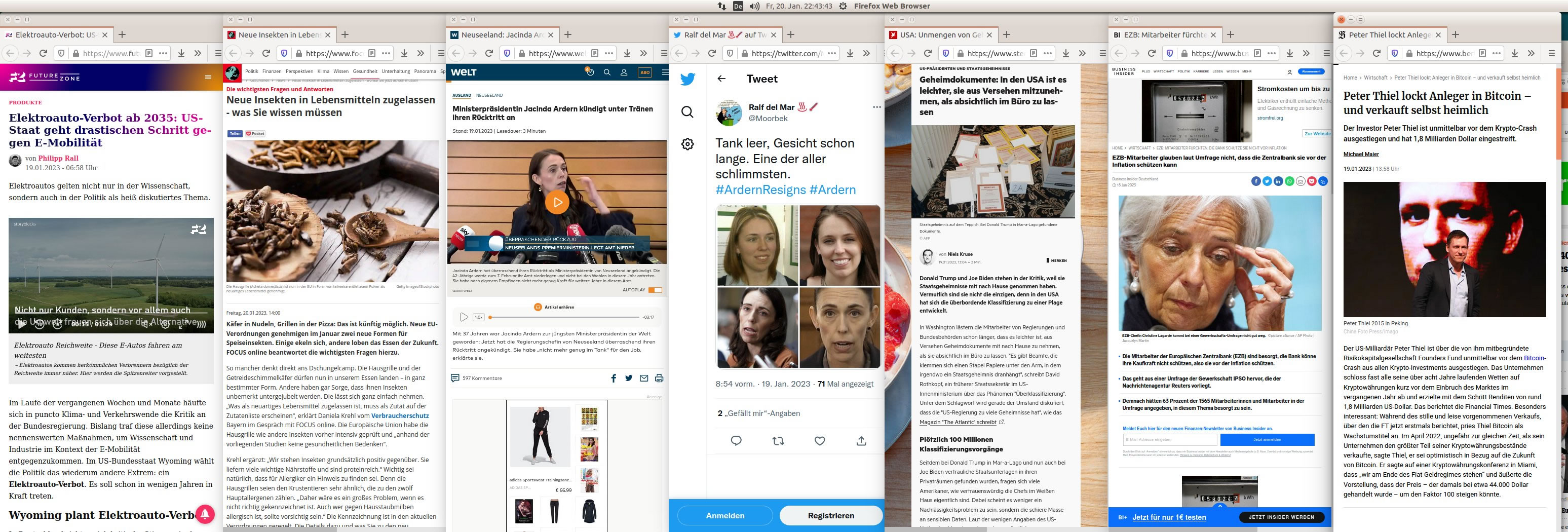Viewport: 1568px width, 532px height.
Task: Print the Welt article using printer icon
Action: [659, 378]
